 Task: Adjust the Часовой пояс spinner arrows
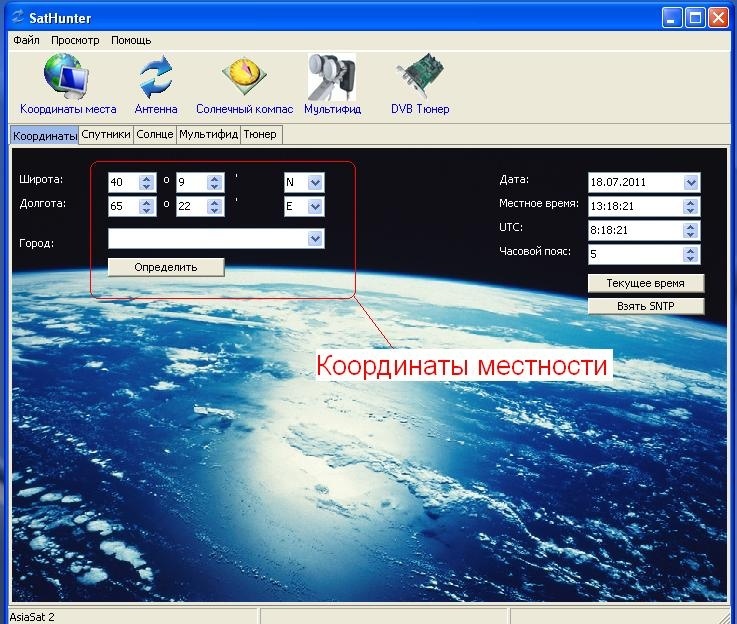coord(691,254)
